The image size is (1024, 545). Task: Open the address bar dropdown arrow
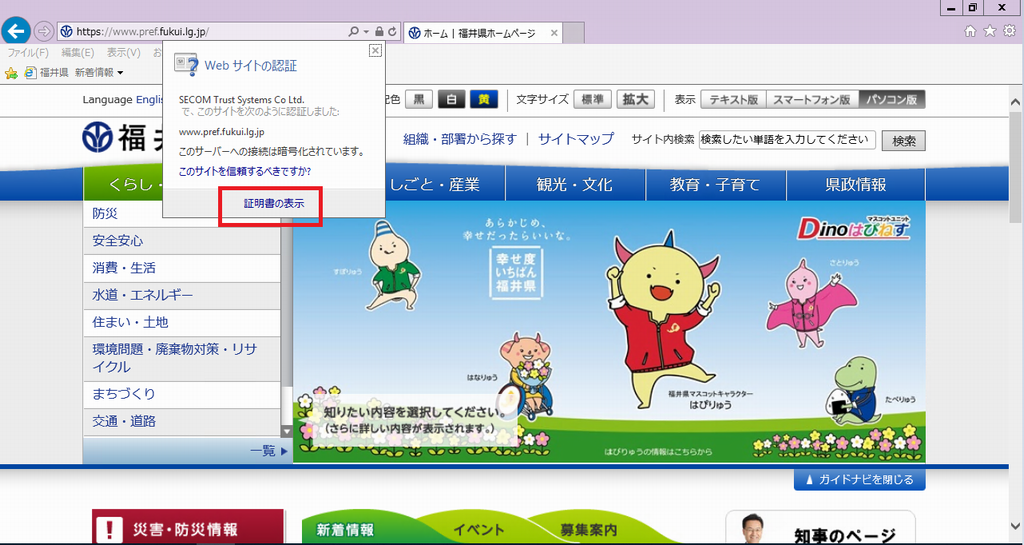tap(366, 31)
